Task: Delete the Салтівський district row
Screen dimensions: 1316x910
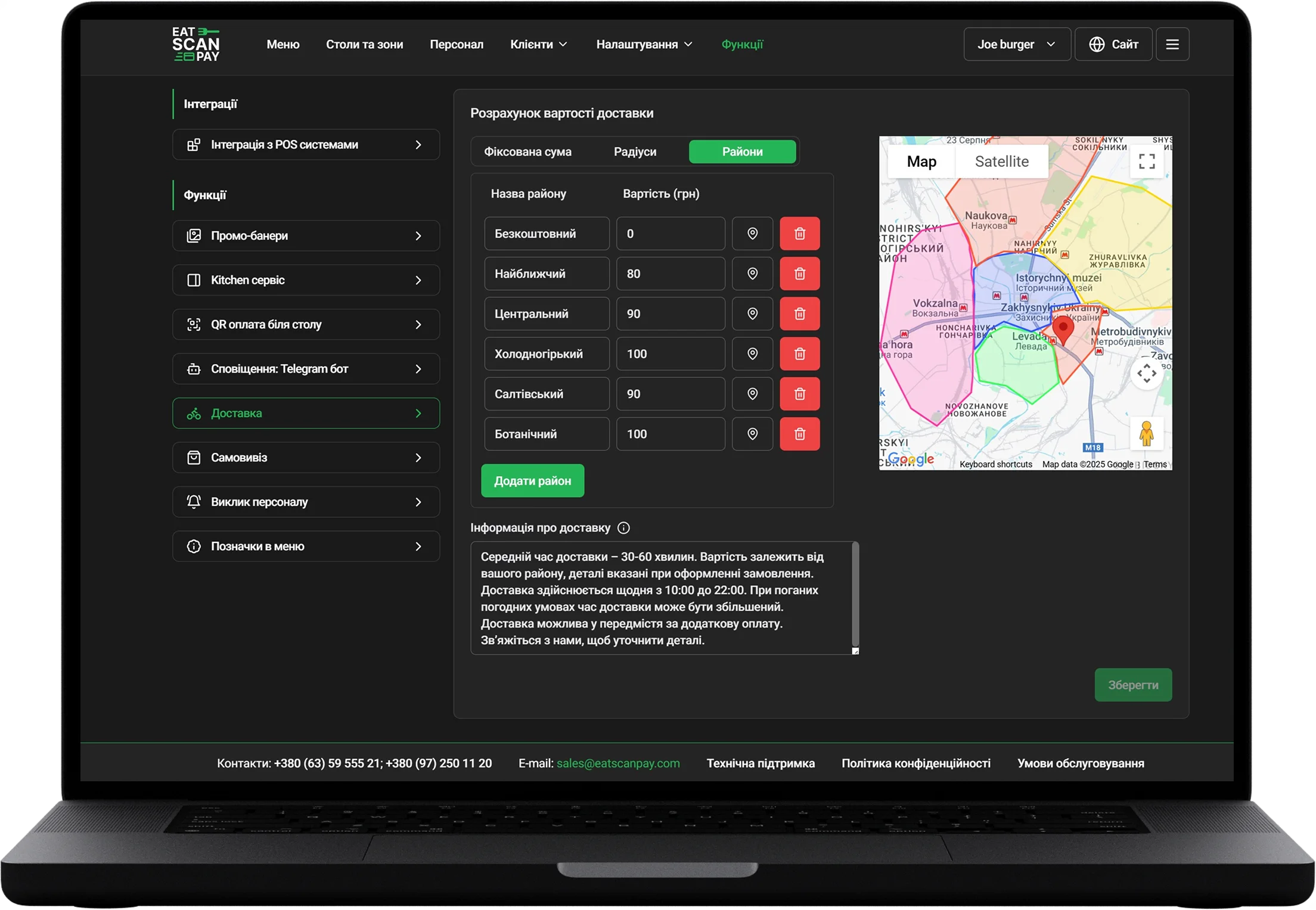Action: pyautogui.click(x=799, y=393)
